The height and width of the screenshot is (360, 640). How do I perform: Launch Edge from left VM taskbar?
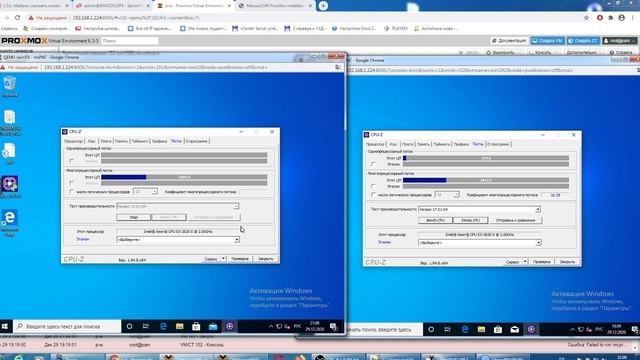[x=163, y=326]
